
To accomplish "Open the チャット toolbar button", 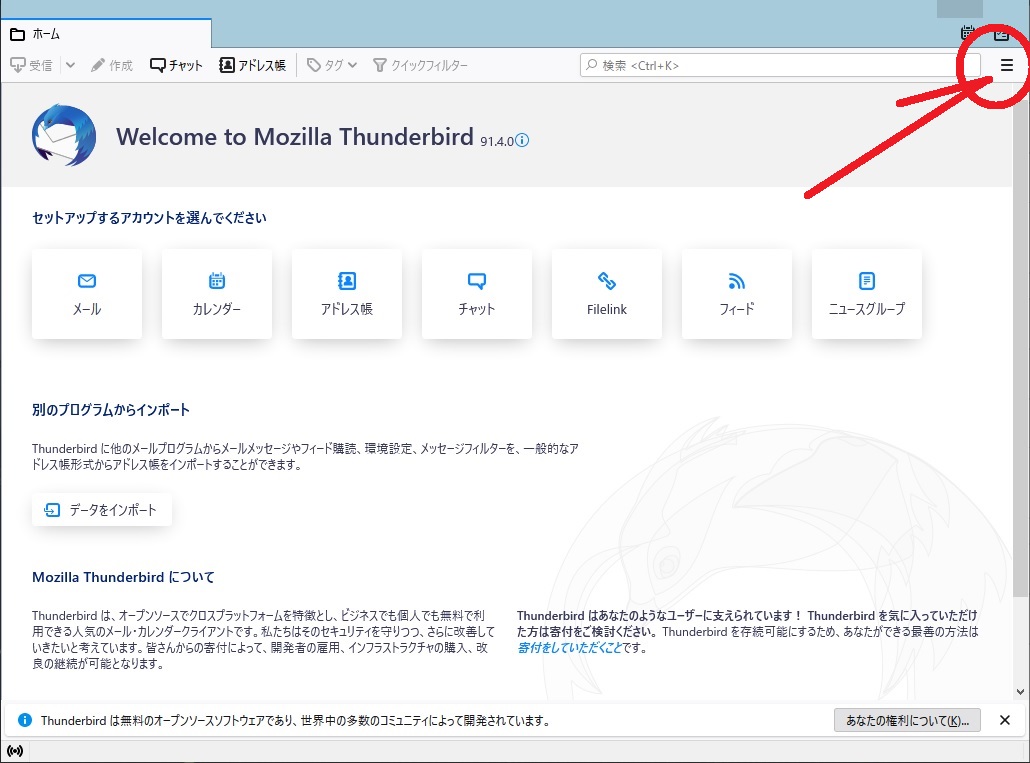I will point(177,65).
